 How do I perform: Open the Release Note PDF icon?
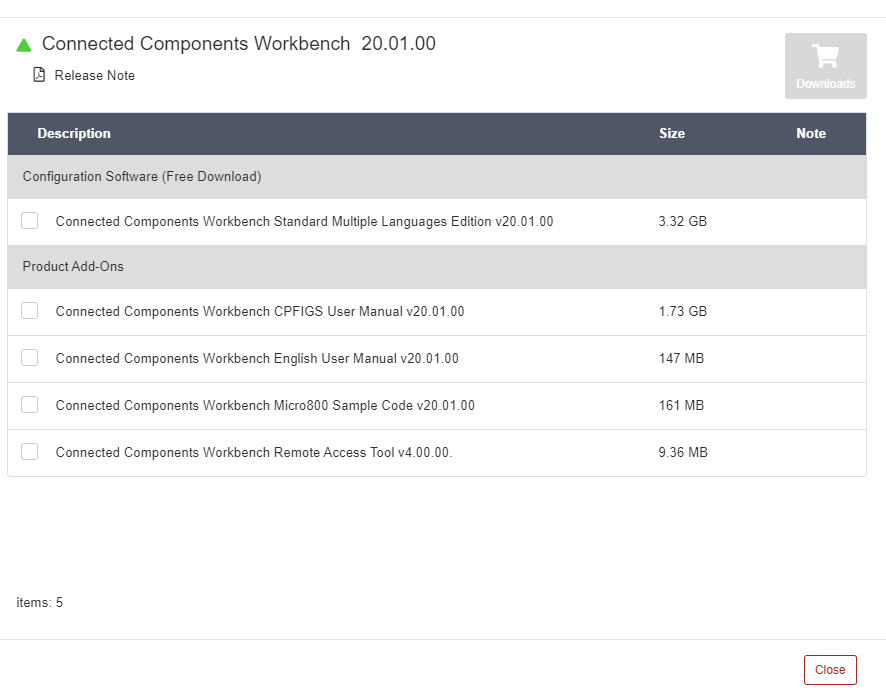click(39, 75)
